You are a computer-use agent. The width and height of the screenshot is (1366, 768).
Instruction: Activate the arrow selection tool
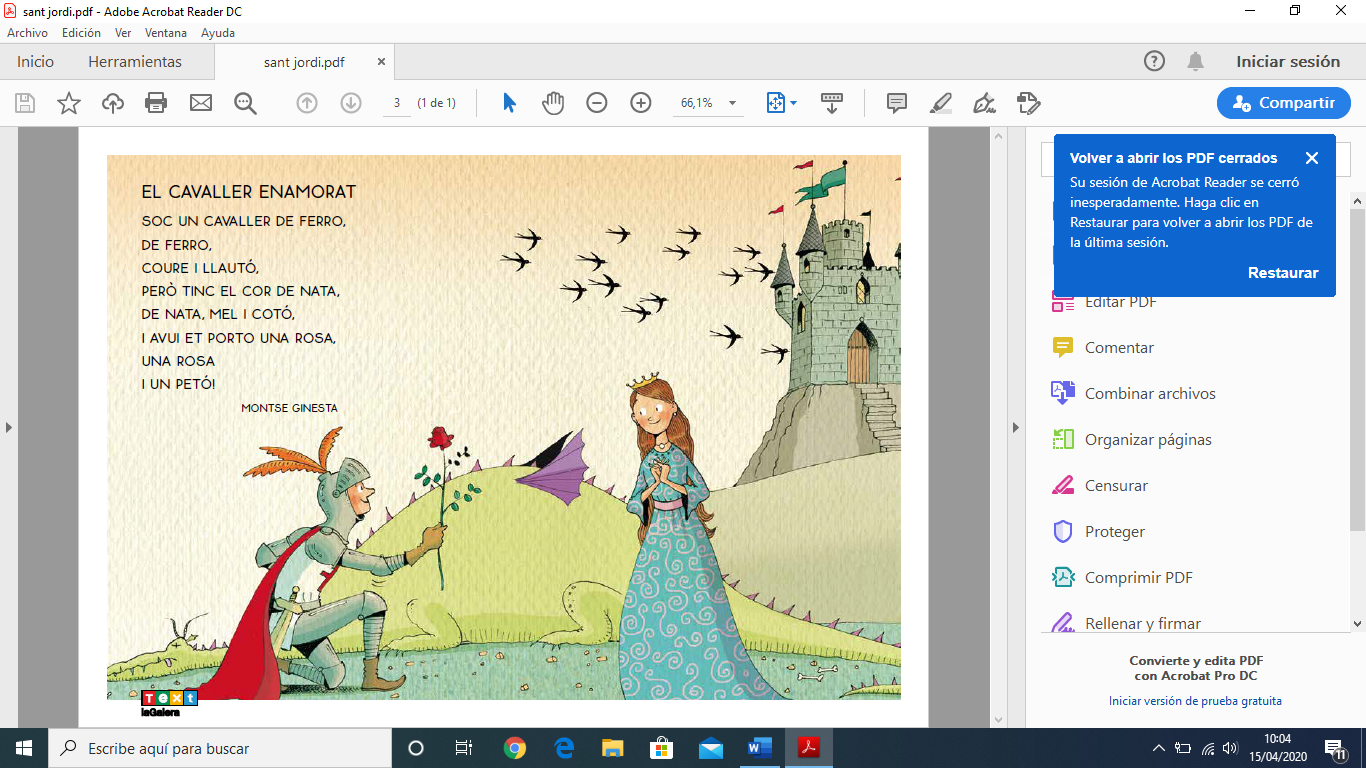(509, 103)
